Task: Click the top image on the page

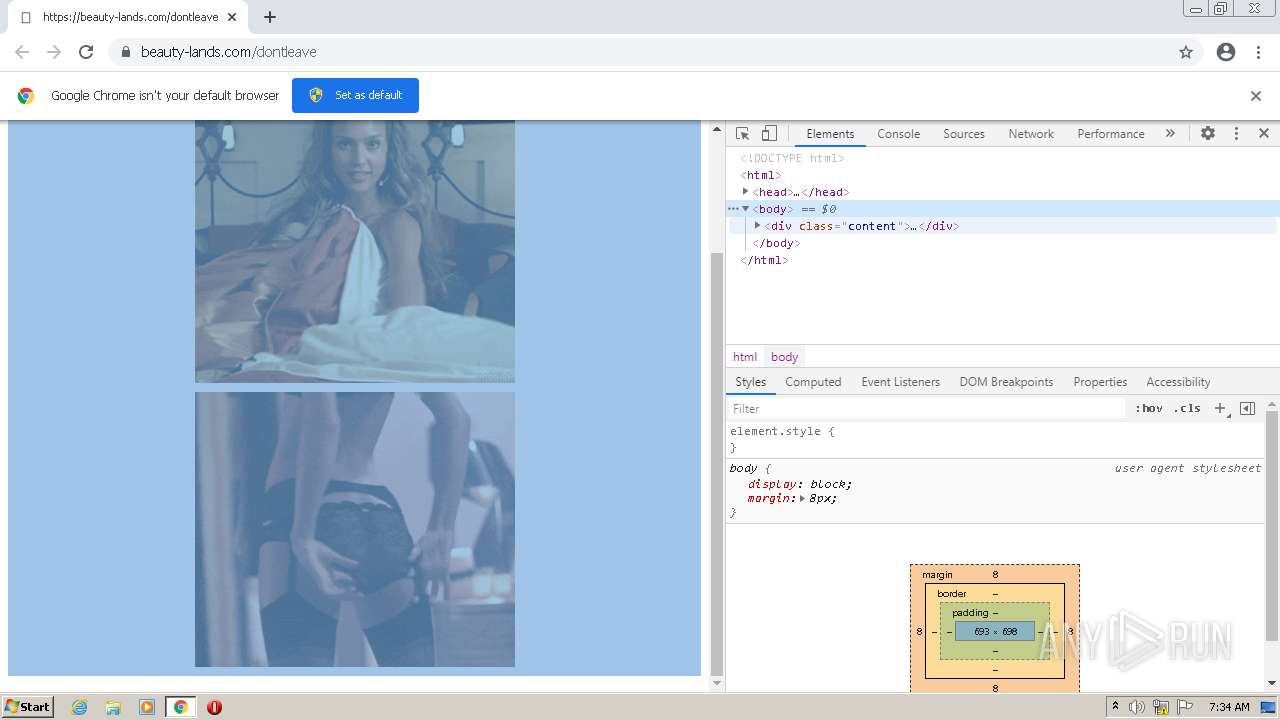Action: (355, 251)
